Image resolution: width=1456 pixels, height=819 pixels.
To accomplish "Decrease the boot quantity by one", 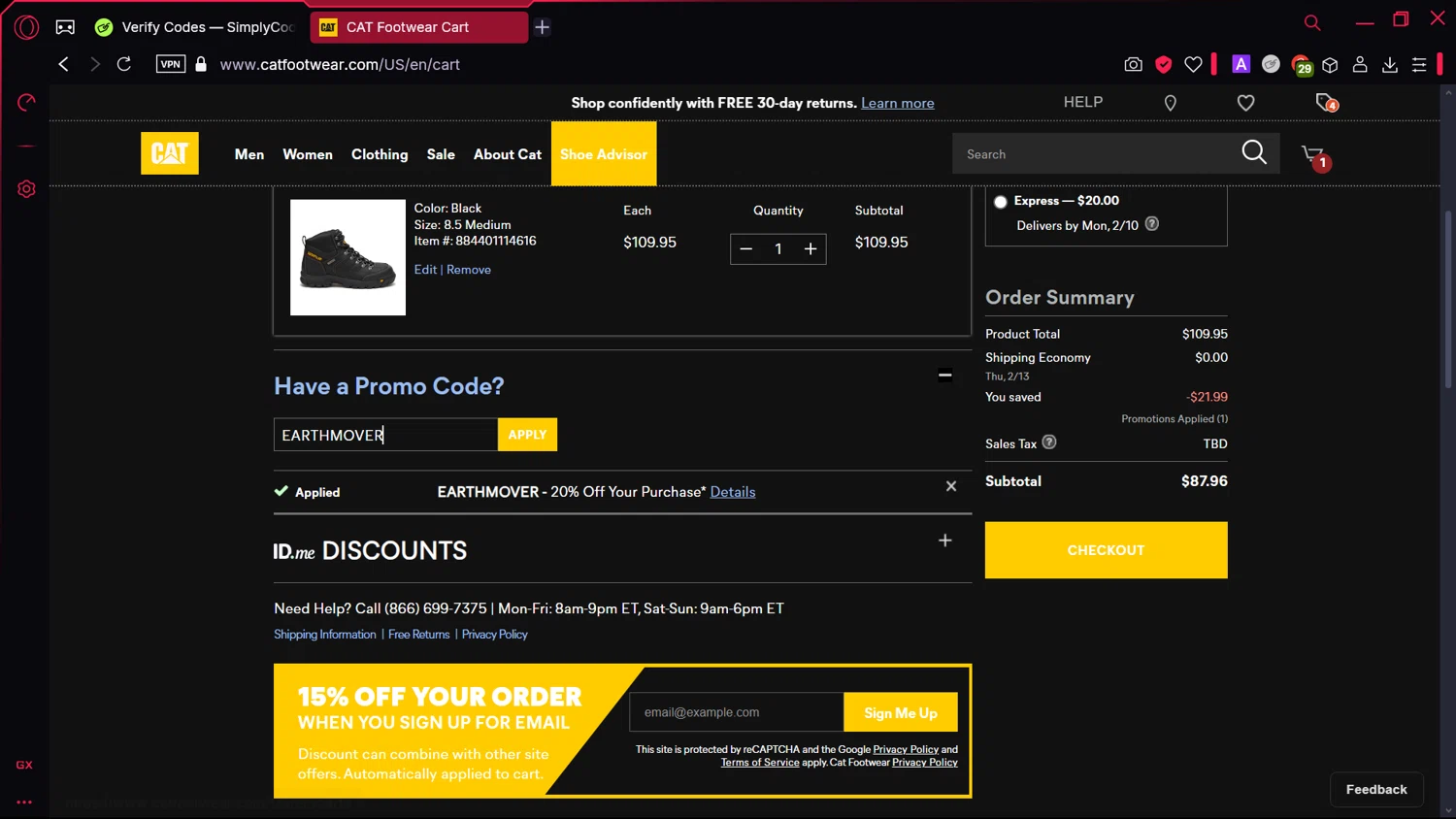I will [746, 249].
